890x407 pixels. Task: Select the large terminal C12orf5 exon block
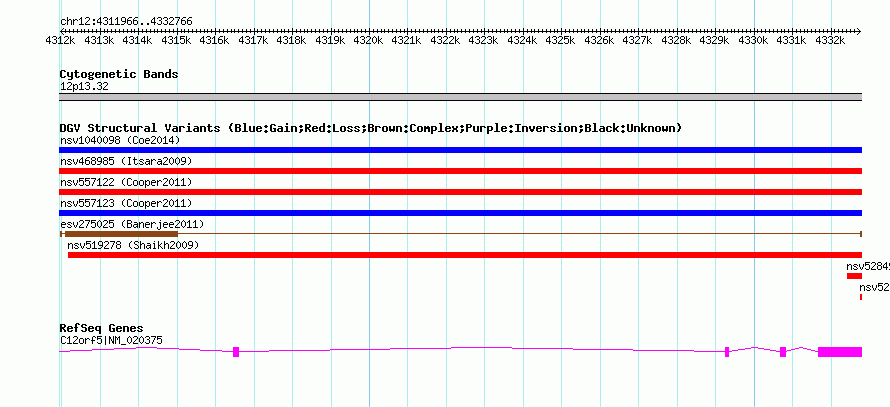point(840,352)
